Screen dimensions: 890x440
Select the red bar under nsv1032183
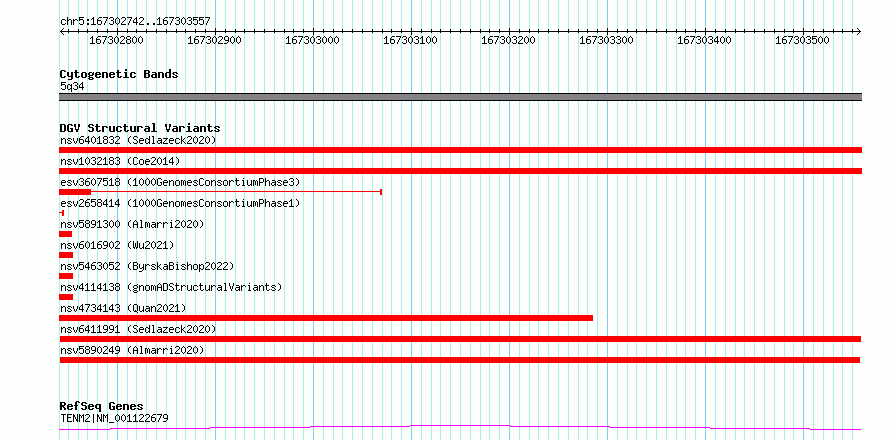point(460,171)
